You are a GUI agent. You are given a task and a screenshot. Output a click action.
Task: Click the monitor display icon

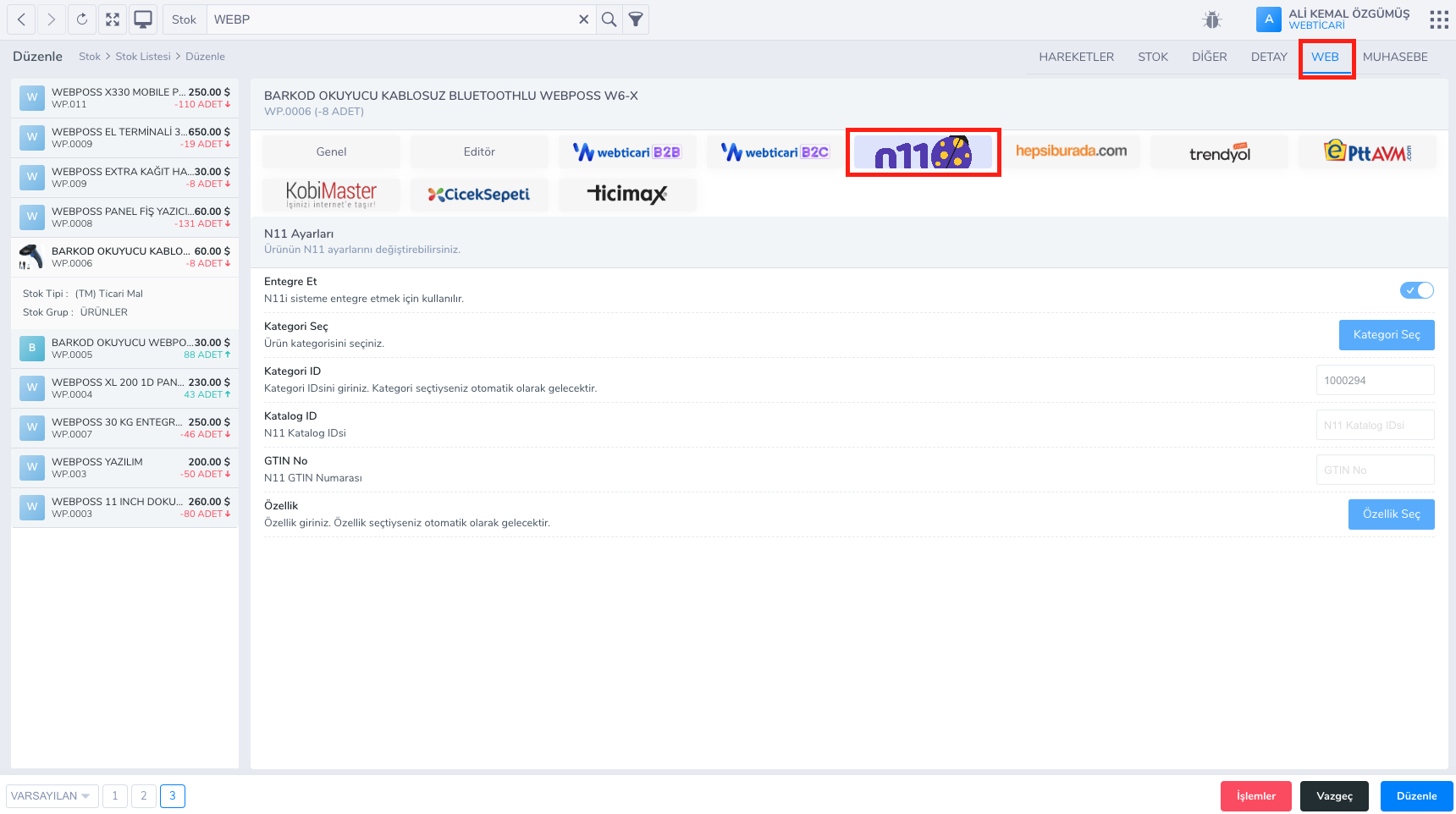143,19
